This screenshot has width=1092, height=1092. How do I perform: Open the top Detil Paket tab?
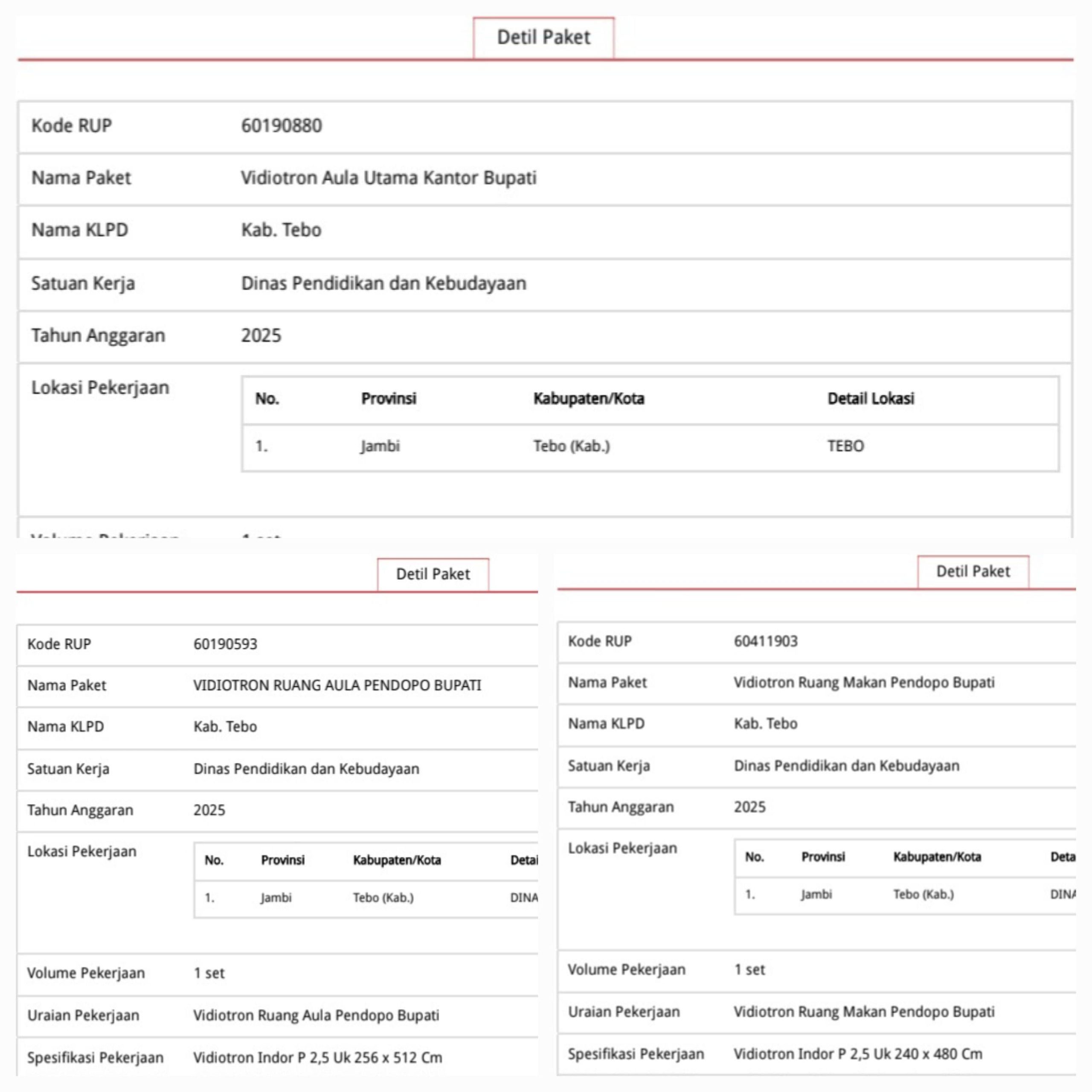tap(543, 37)
